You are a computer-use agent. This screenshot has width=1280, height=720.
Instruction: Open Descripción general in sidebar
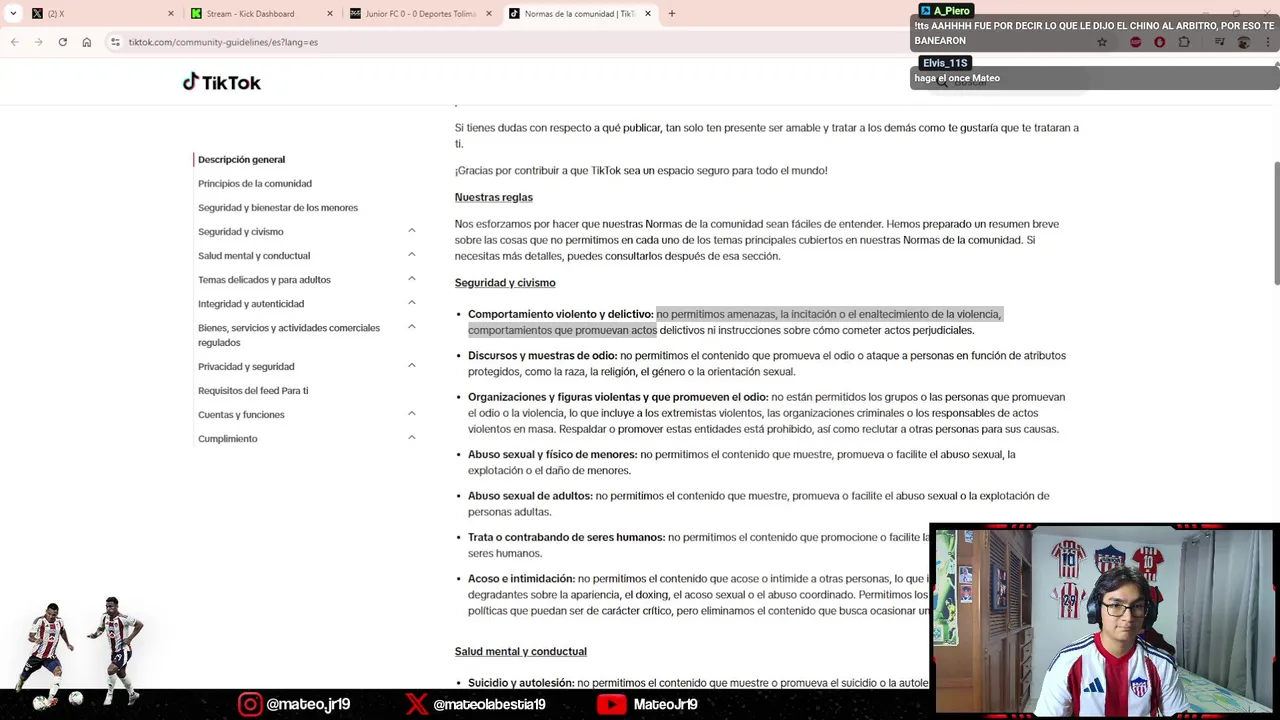[241, 159]
